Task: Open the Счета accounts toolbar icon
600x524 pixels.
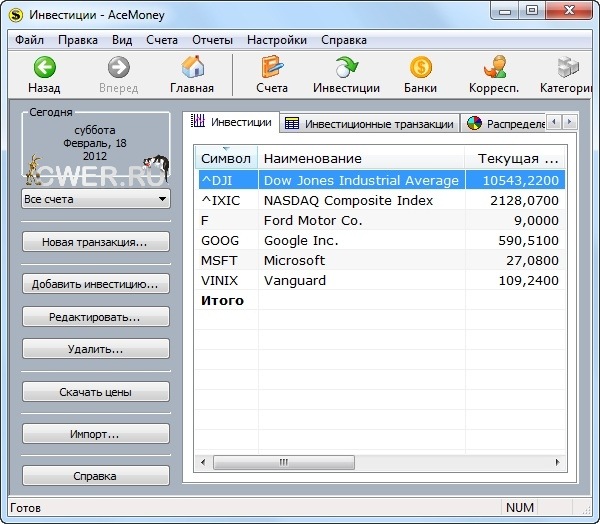Action: (271, 68)
